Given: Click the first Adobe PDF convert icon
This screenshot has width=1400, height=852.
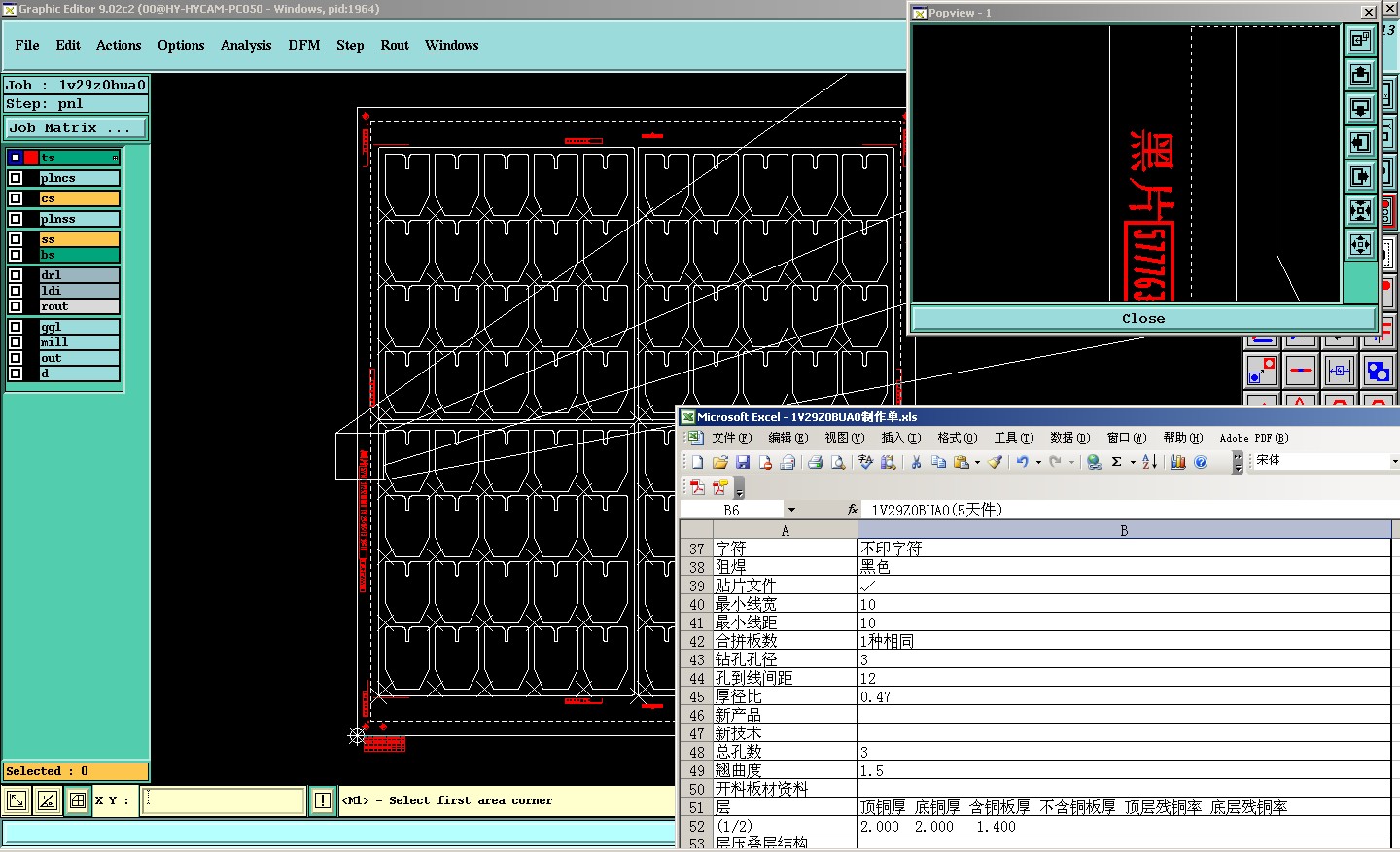Looking at the screenshot, I should [697, 487].
